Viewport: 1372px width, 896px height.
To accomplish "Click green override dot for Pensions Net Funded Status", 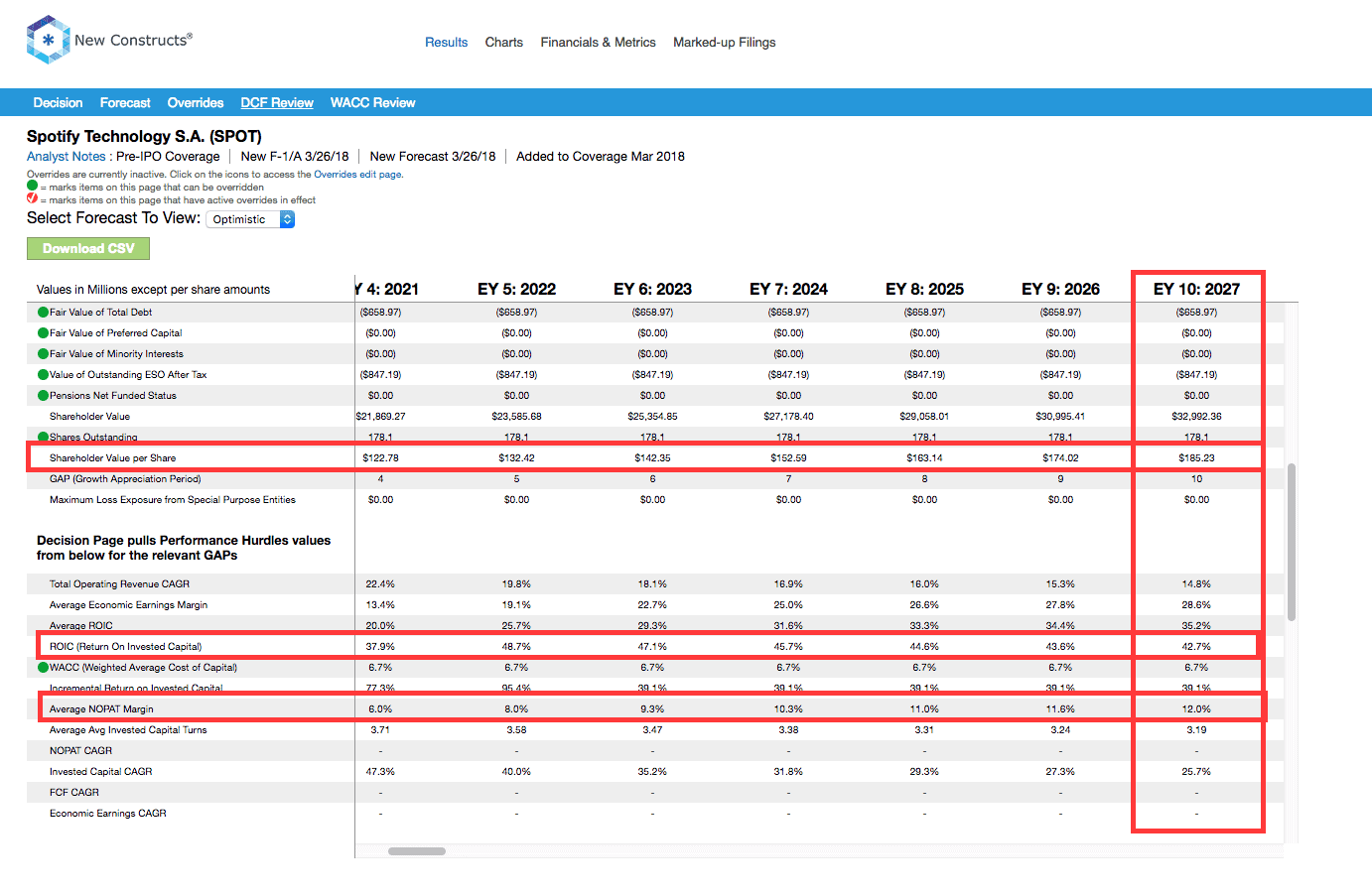I will tap(43, 395).
